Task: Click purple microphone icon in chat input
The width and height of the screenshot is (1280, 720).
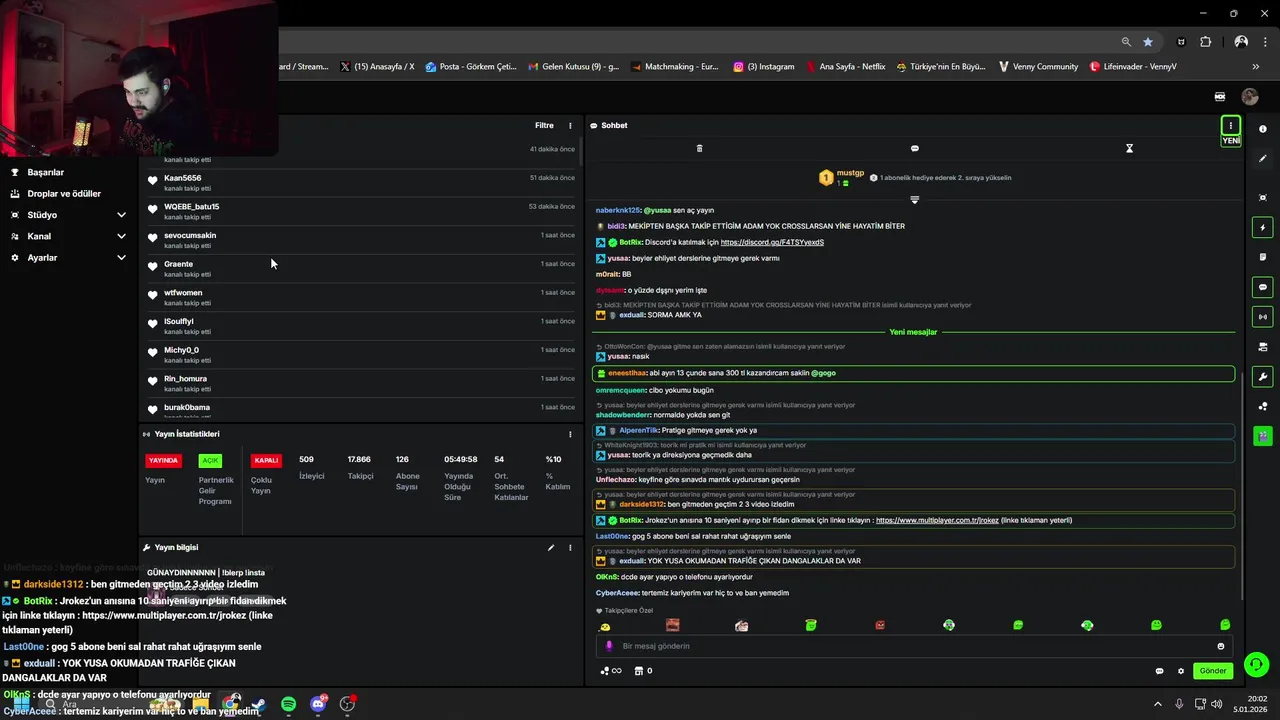Action: [609, 646]
